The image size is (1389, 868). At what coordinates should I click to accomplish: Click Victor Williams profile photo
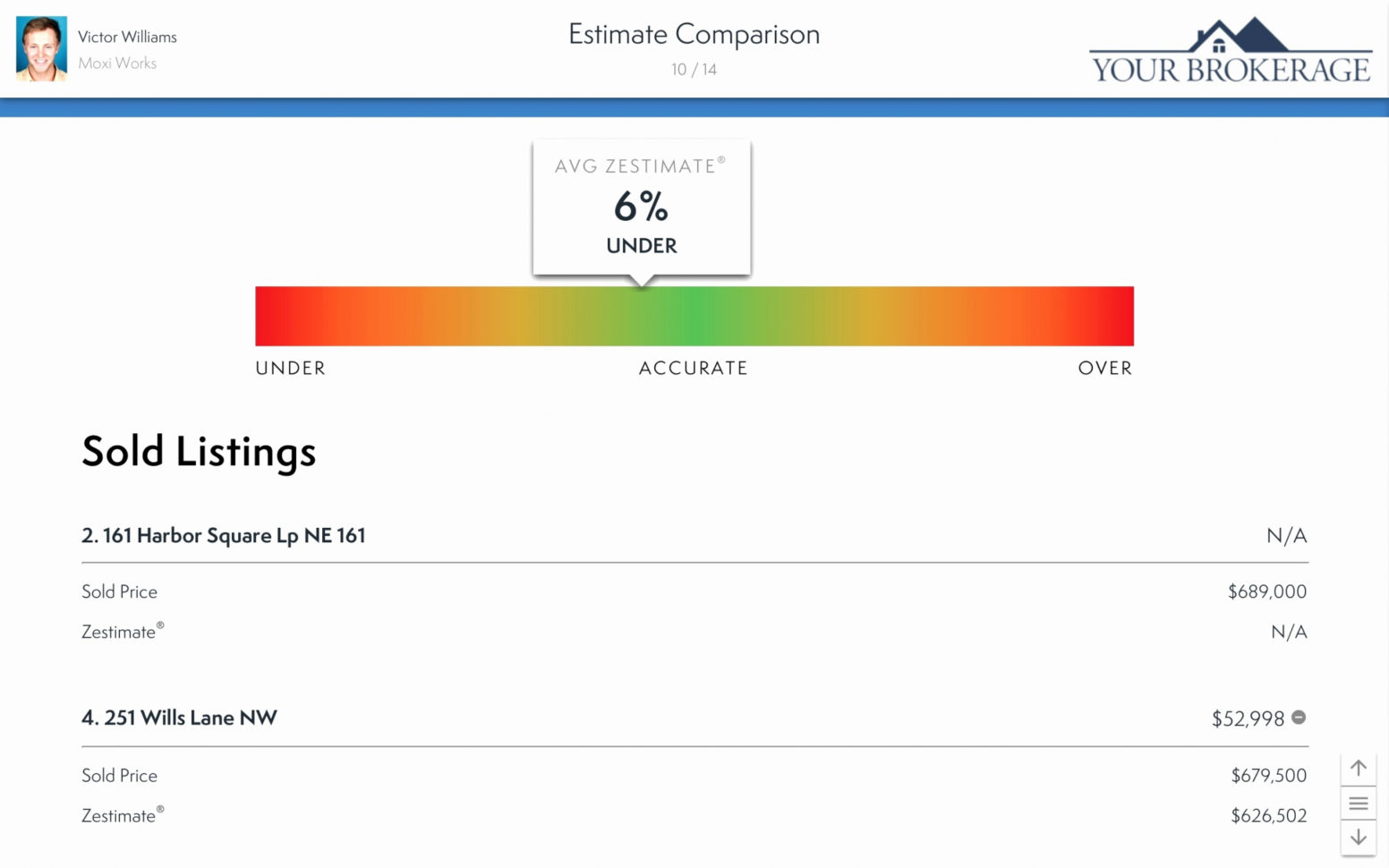41,48
